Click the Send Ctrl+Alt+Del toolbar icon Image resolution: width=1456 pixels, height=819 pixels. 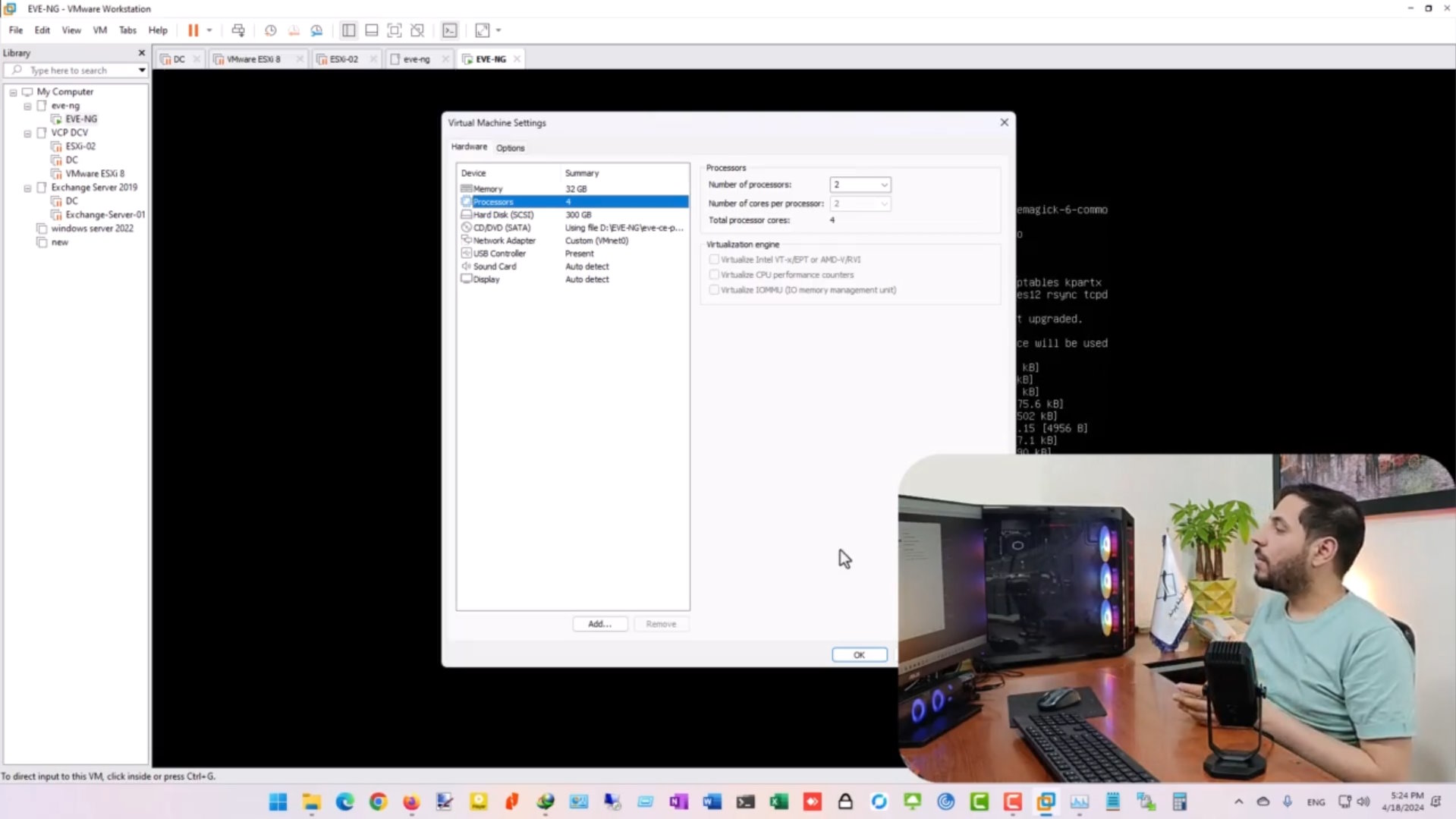pyautogui.click(x=238, y=30)
